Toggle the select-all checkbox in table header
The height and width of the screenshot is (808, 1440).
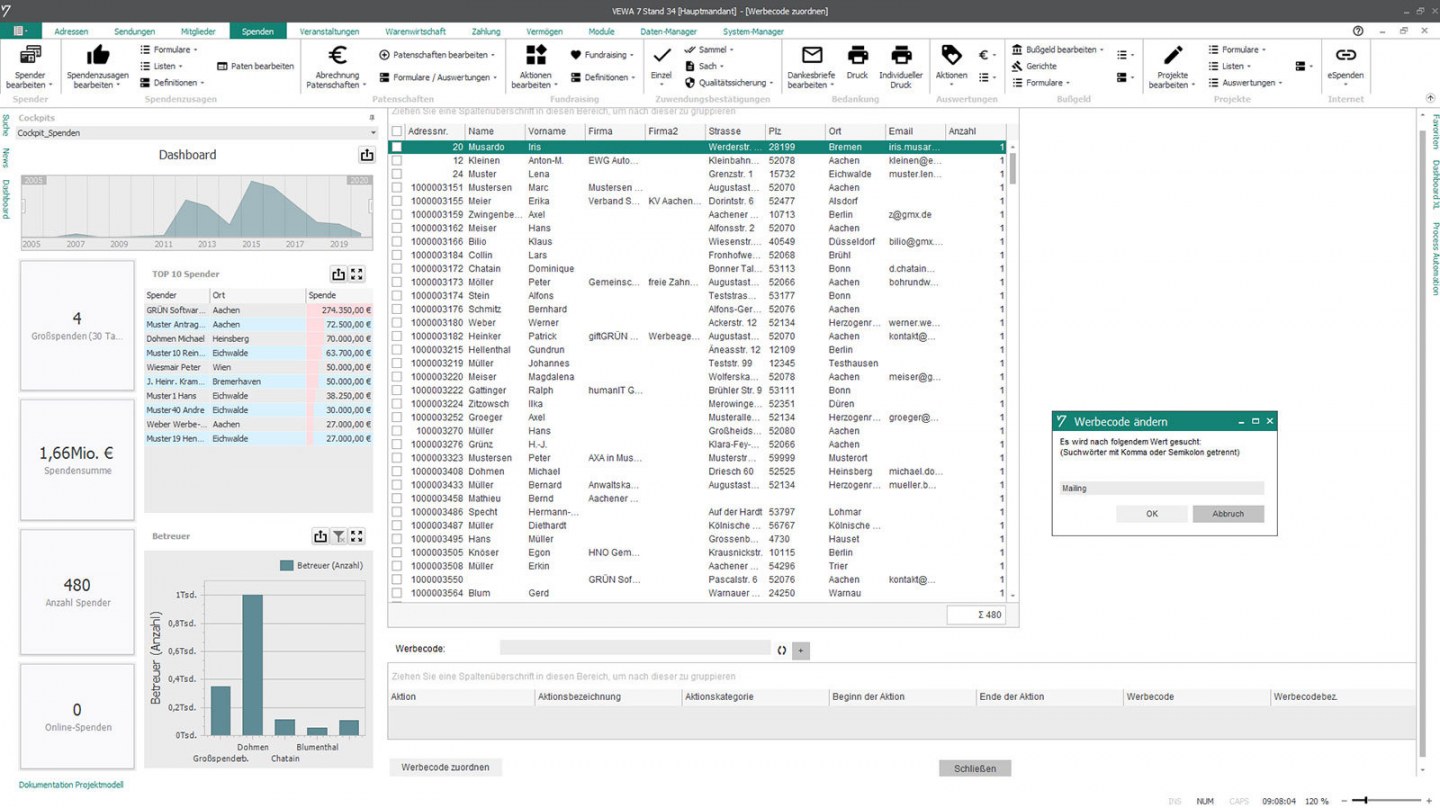coord(397,131)
